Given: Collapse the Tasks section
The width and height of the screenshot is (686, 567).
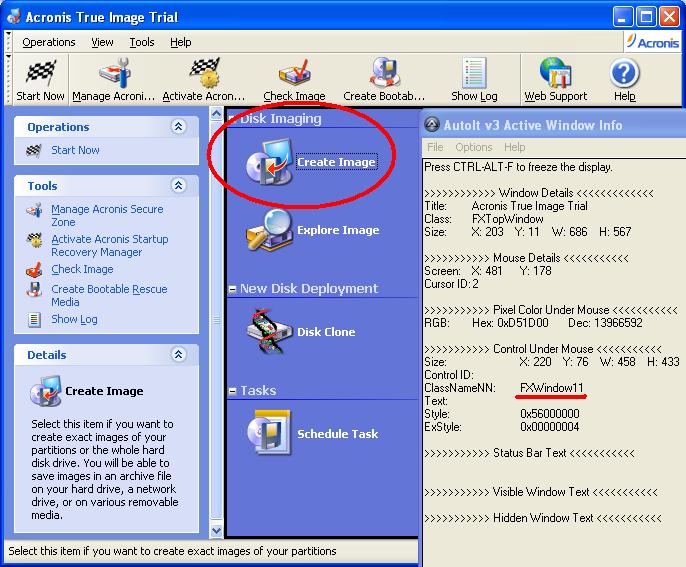Looking at the screenshot, I should point(233,391).
